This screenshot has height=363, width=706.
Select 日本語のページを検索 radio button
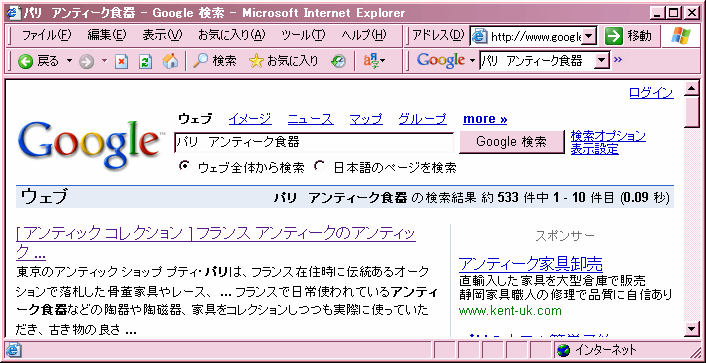(x=319, y=166)
